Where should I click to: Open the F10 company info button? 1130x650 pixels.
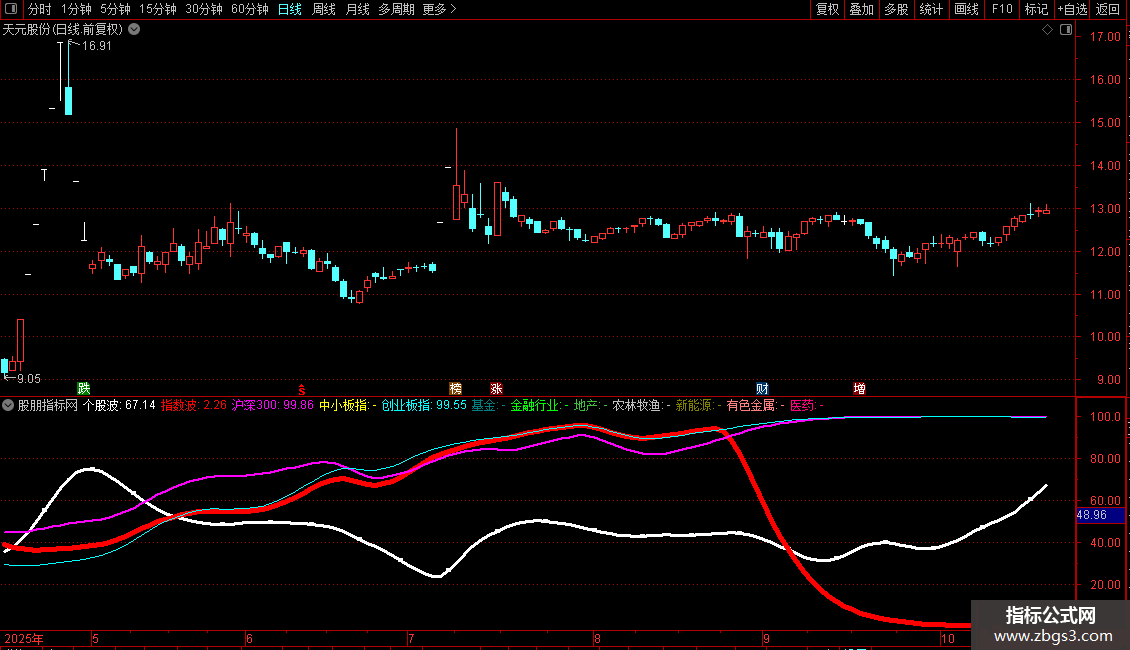pyautogui.click(x=1001, y=10)
